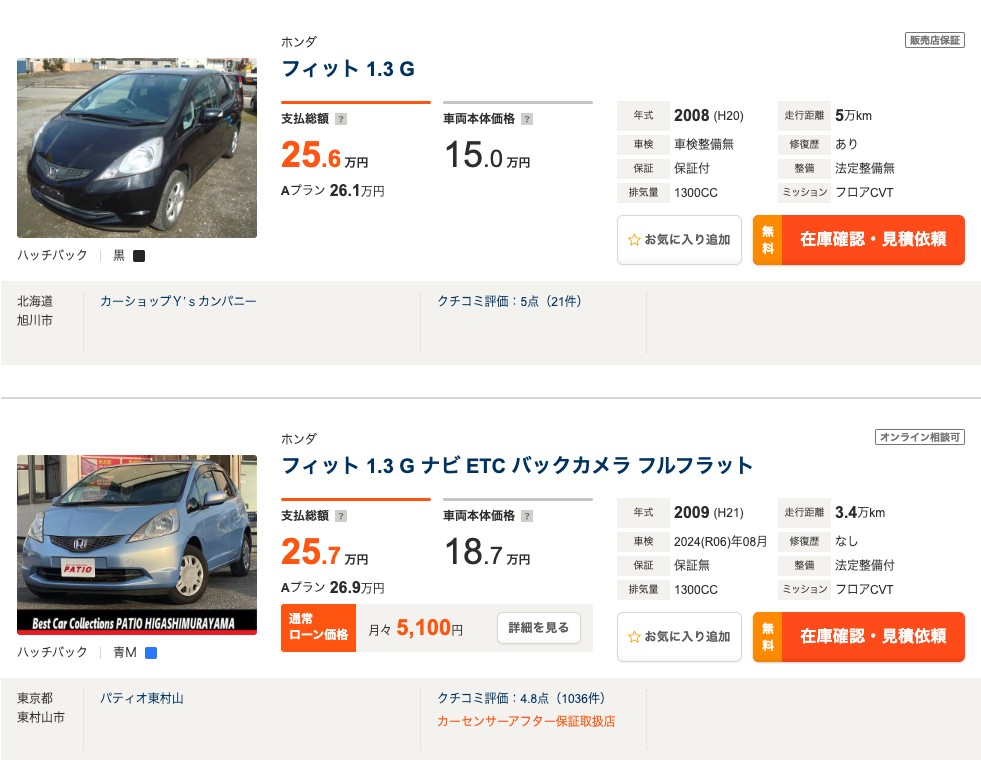The image size is (981, 760).
Task: View reviews クチコミ評価 4.8点 (1036件)
Action: pos(521,699)
